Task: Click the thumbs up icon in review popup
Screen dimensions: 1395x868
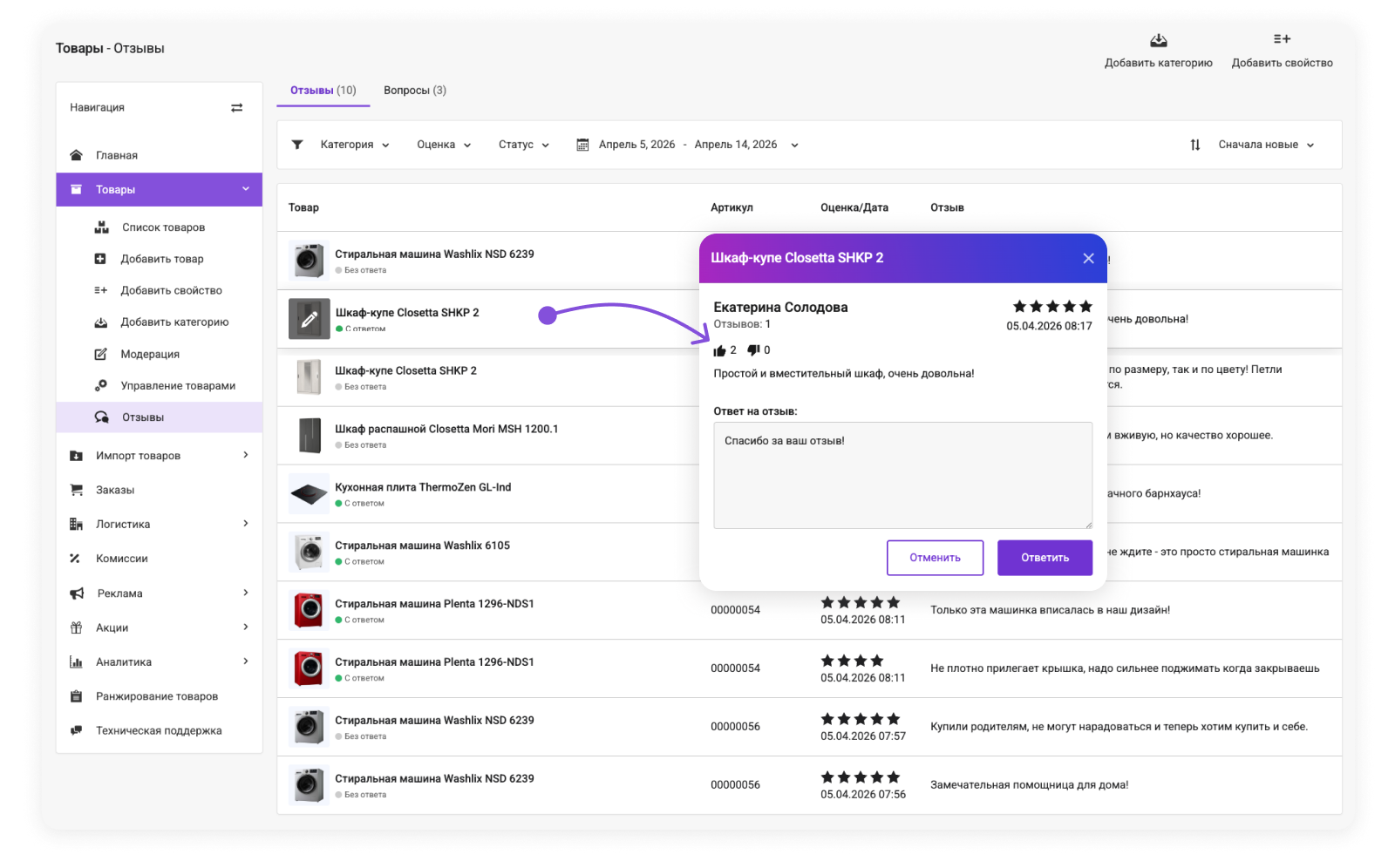Action: coord(719,350)
